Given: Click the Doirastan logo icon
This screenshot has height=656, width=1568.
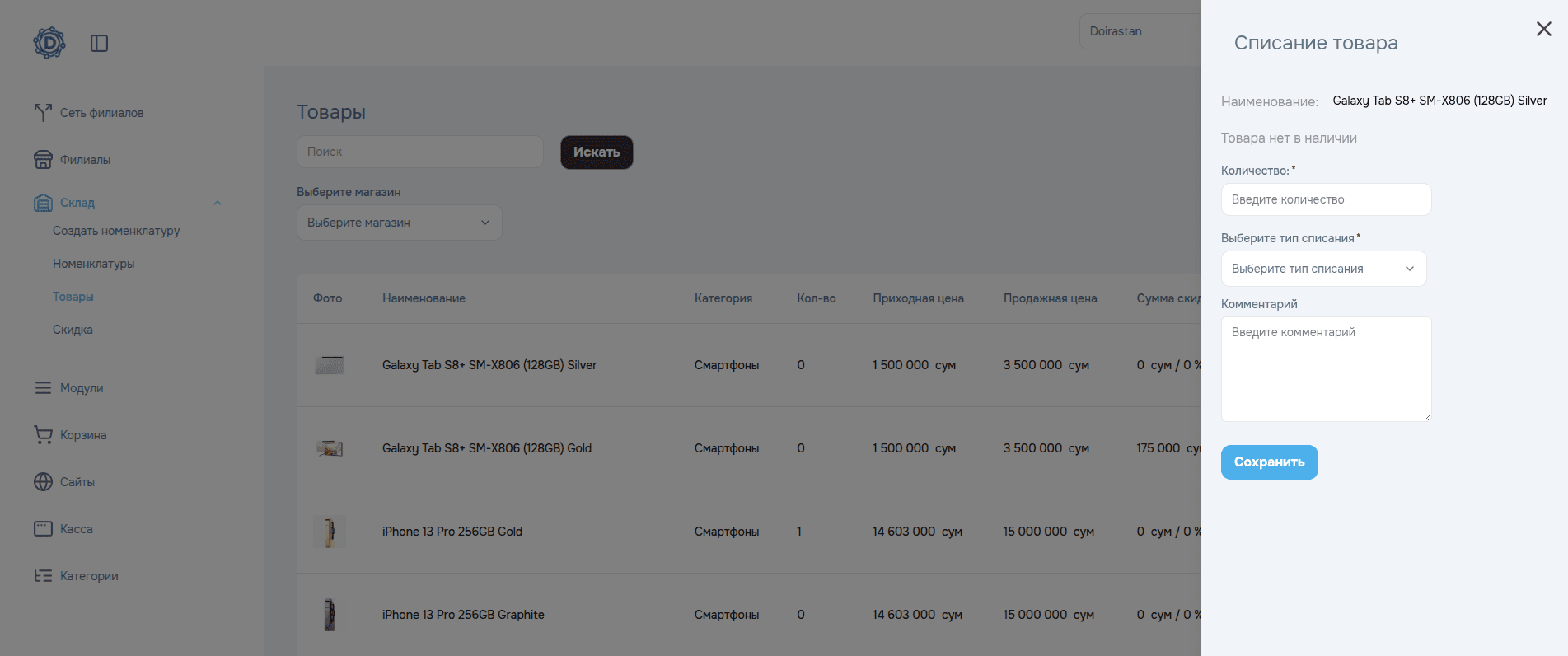Looking at the screenshot, I should [x=49, y=43].
